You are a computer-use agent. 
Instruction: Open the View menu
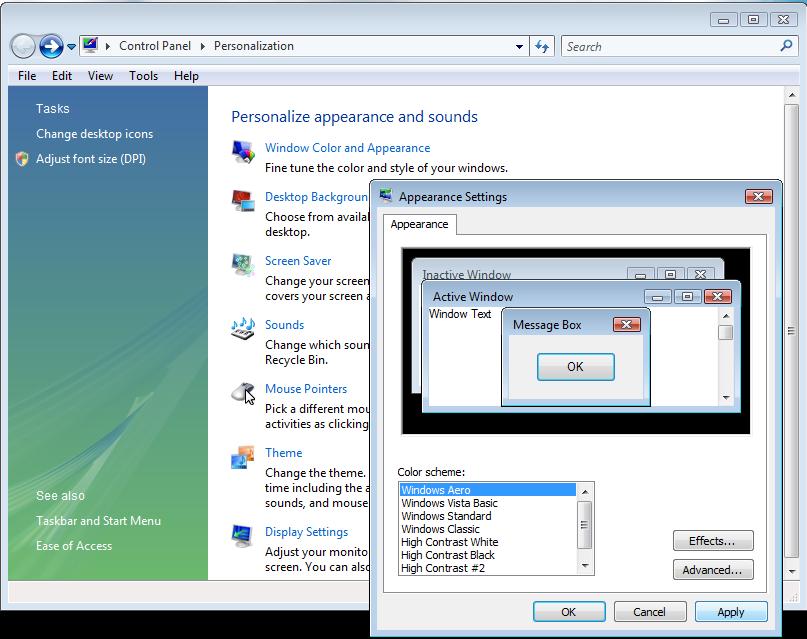click(100, 76)
